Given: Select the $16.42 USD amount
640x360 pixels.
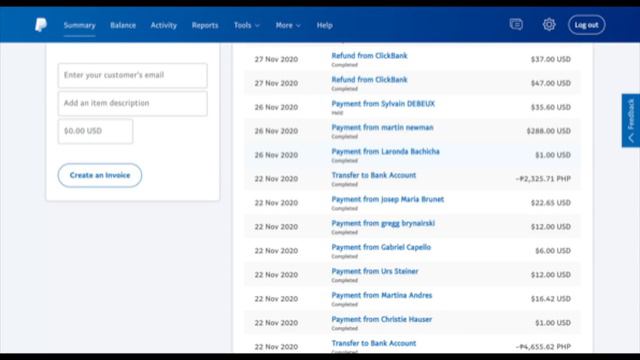Looking at the screenshot, I should [x=551, y=299].
